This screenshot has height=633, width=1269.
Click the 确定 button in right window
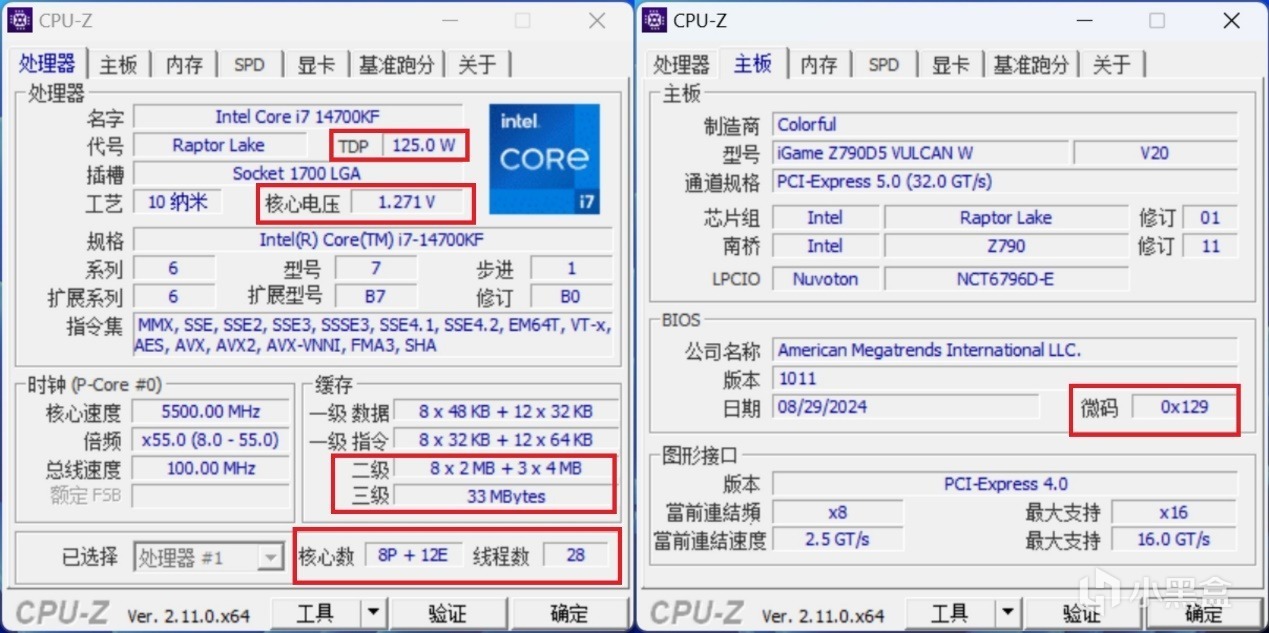(x=1204, y=612)
